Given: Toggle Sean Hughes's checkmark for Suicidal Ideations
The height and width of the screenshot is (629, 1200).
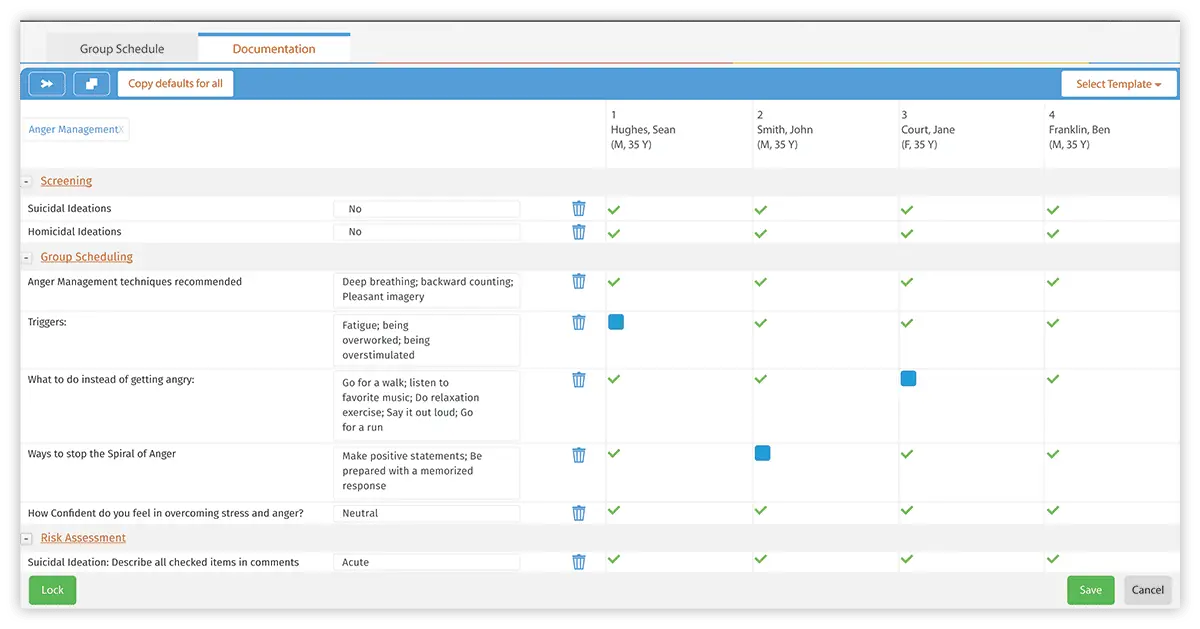Looking at the screenshot, I should point(613,208).
